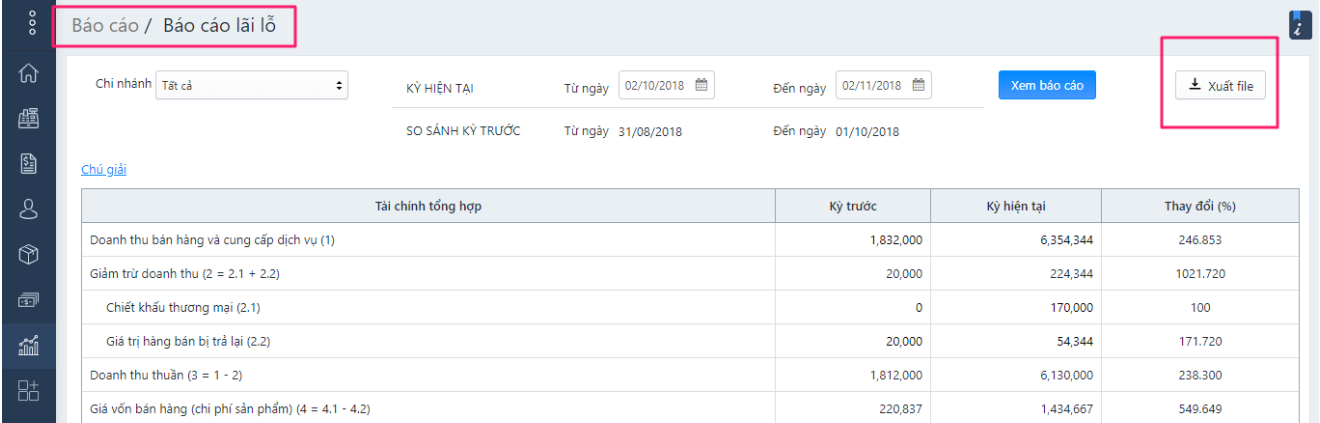Edit the Từ ngày 02/10/2018 date field

click(x=667, y=85)
